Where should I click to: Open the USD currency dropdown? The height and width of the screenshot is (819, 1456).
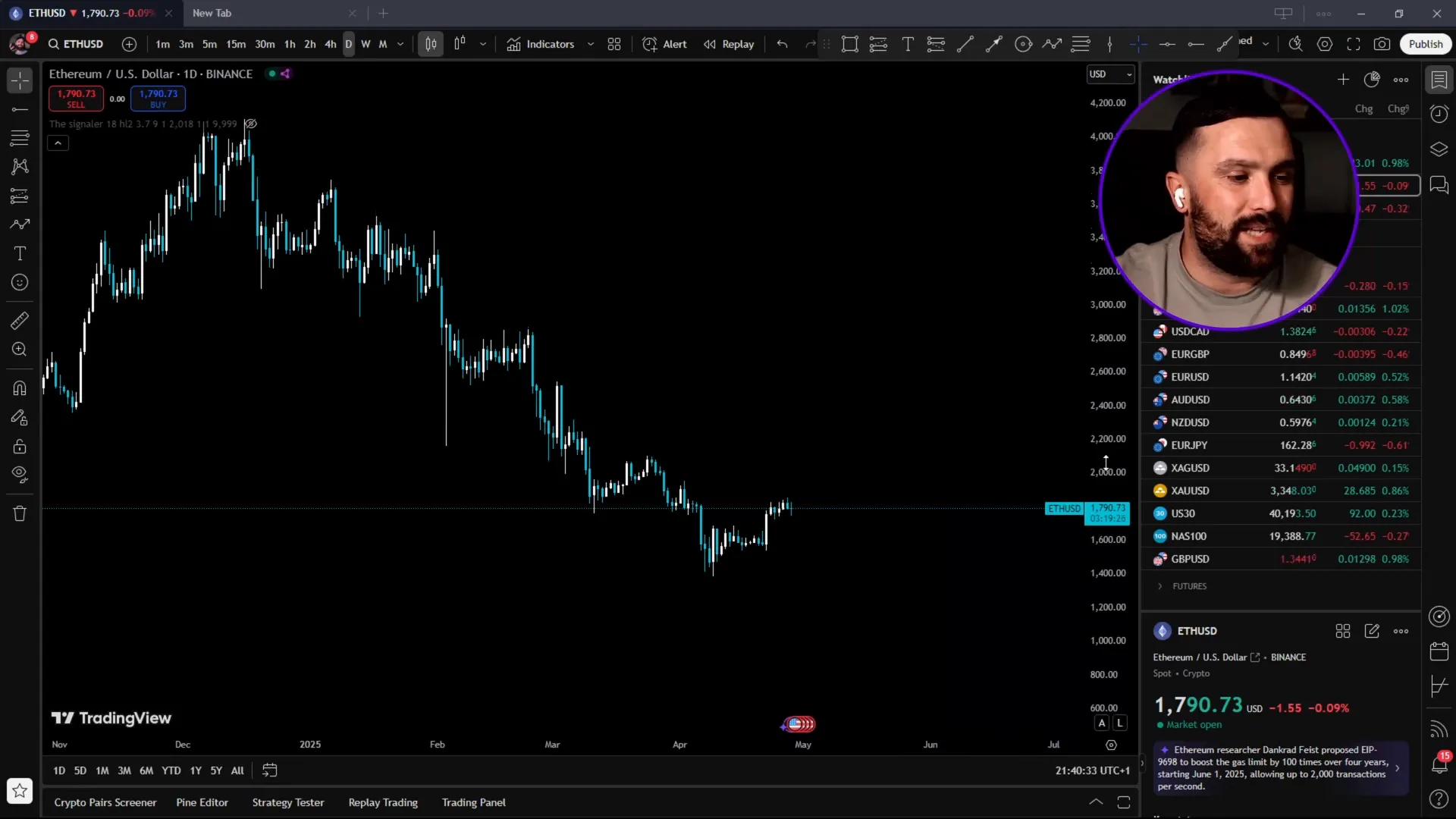1110,74
